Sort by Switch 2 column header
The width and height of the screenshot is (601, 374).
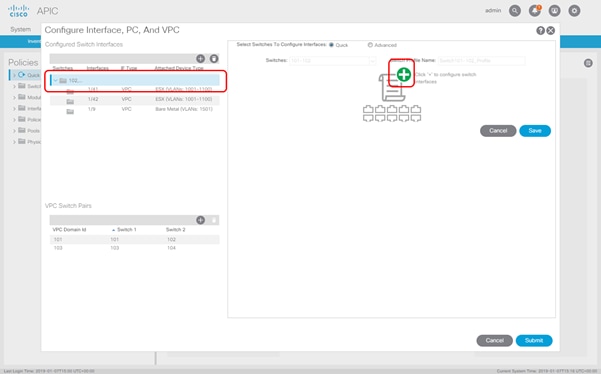tap(176, 230)
